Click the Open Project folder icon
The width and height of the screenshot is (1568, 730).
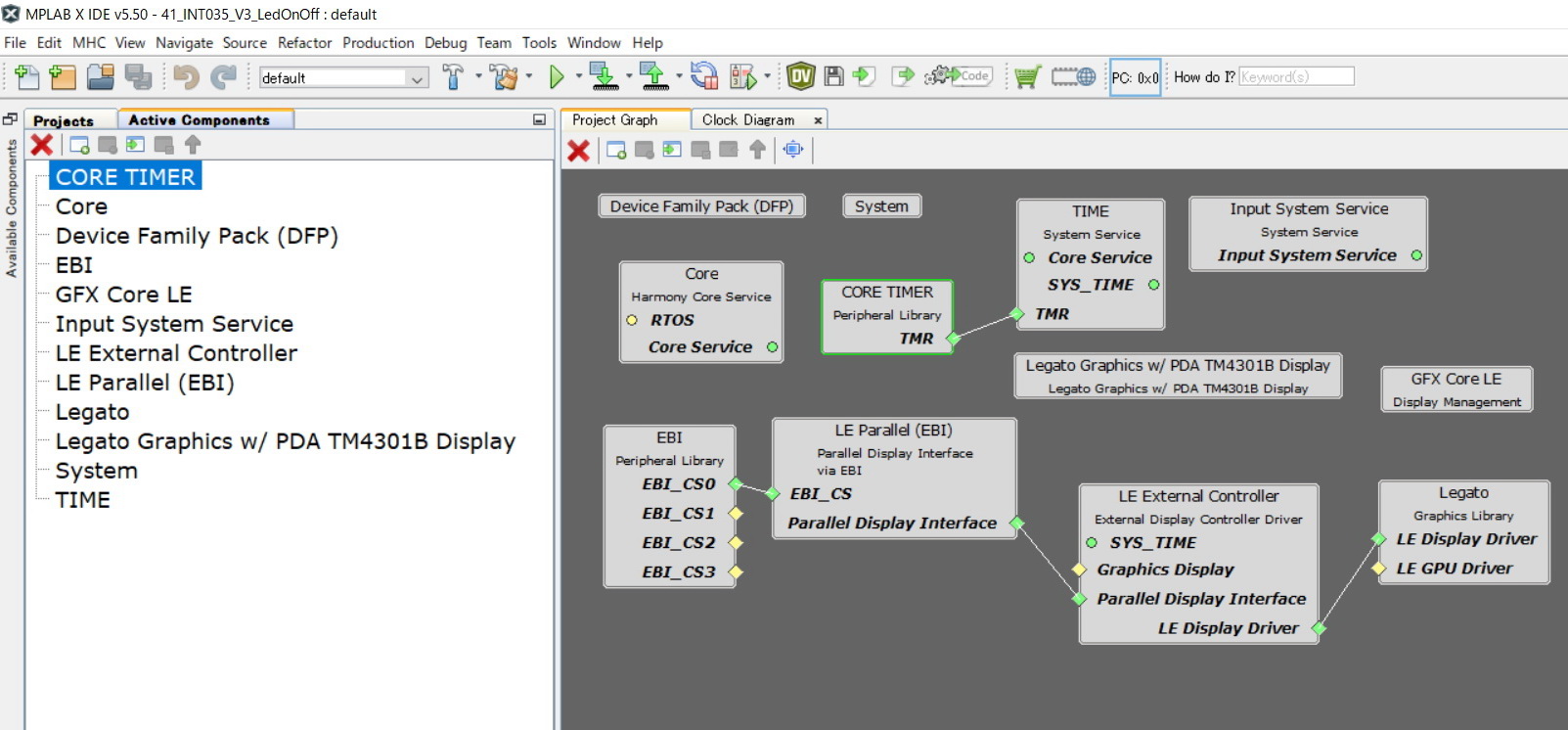point(100,77)
